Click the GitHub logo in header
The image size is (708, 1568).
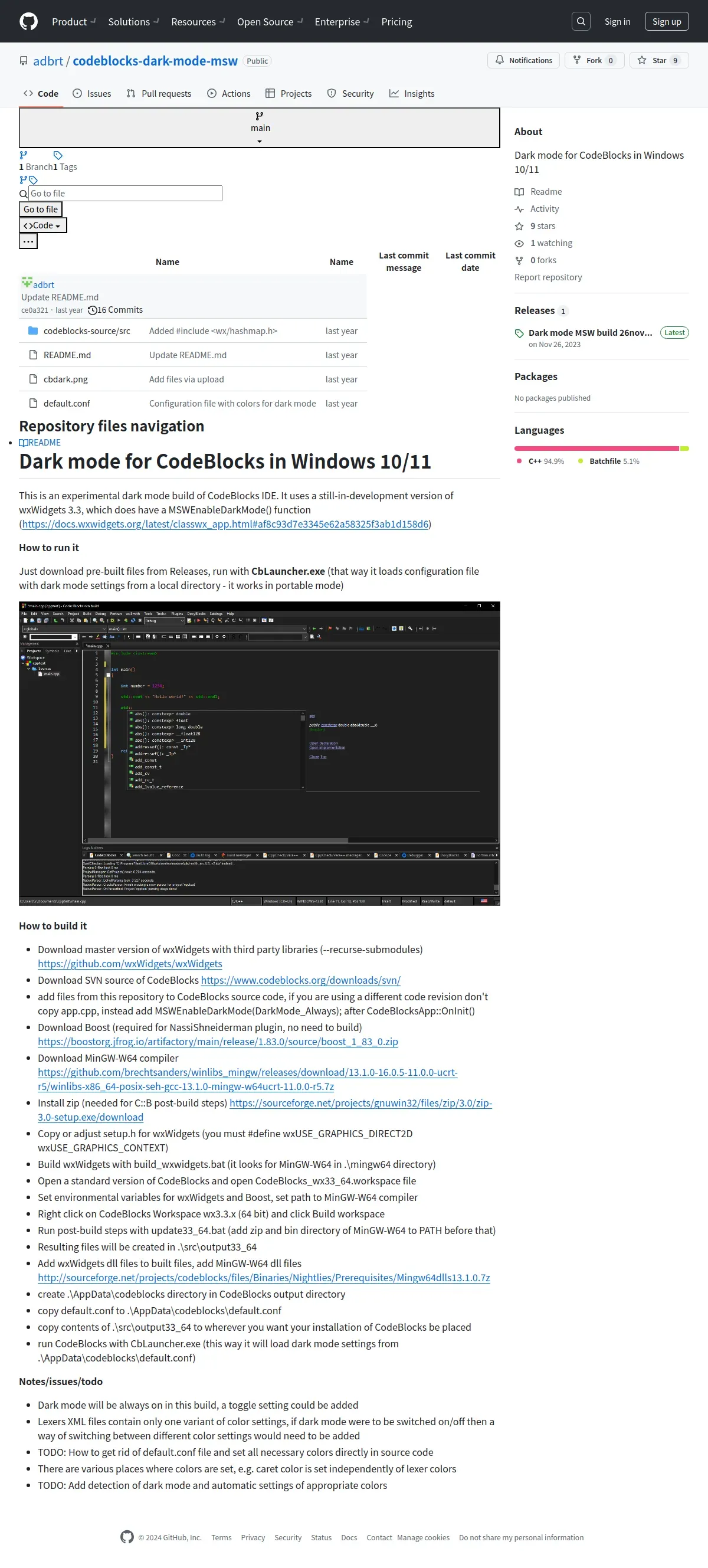(x=28, y=21)
